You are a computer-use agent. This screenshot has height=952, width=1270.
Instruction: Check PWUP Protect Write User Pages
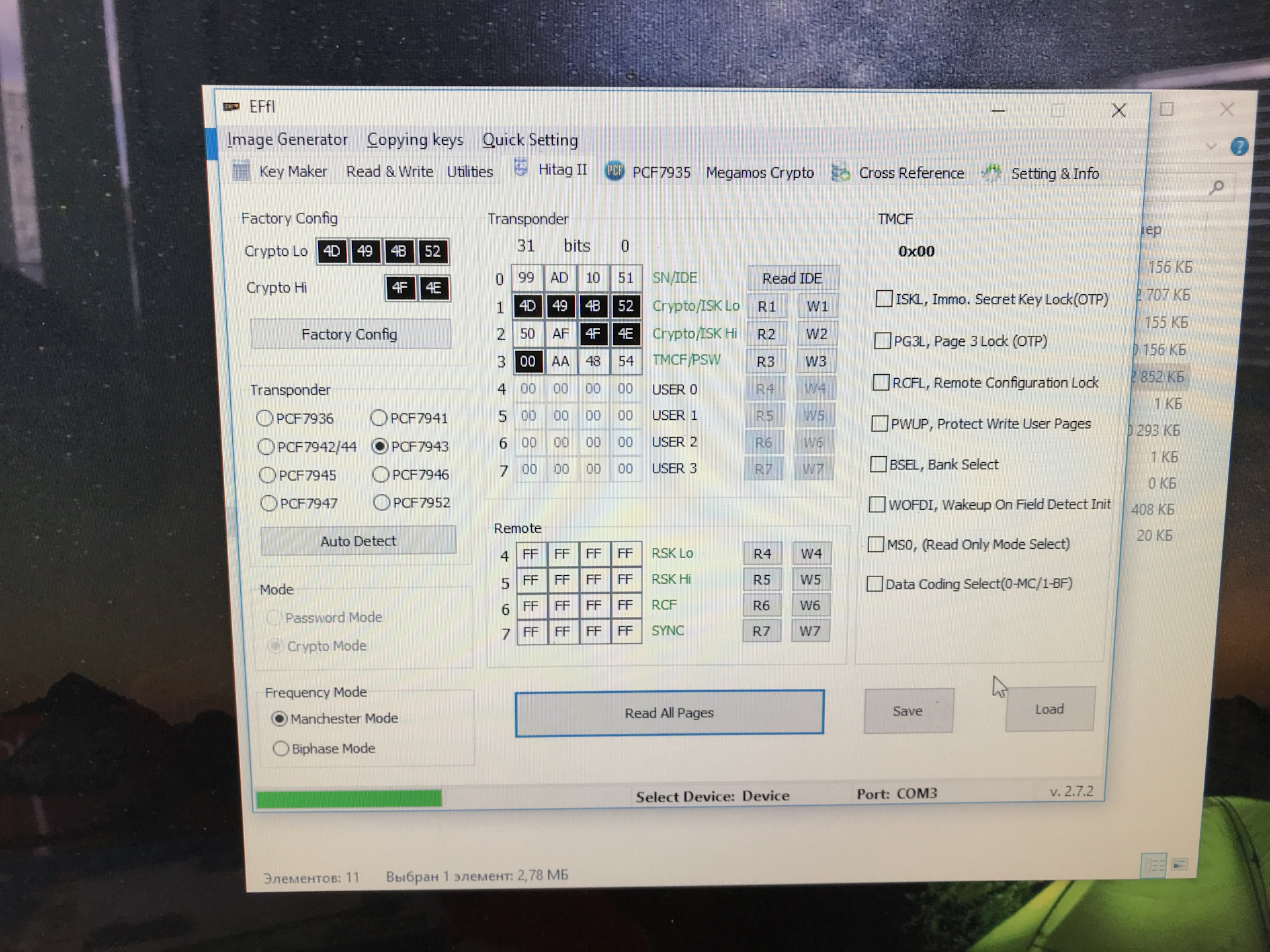[x=880, y=424]
